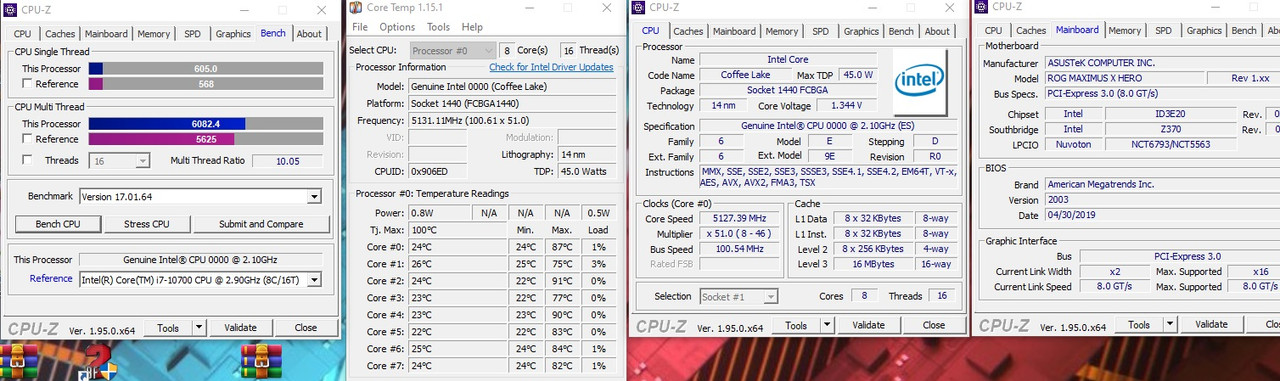Select the CPU tab in the Mainboard window
The width and height of the screenshot is (1280, 381).
pos(993,31)
